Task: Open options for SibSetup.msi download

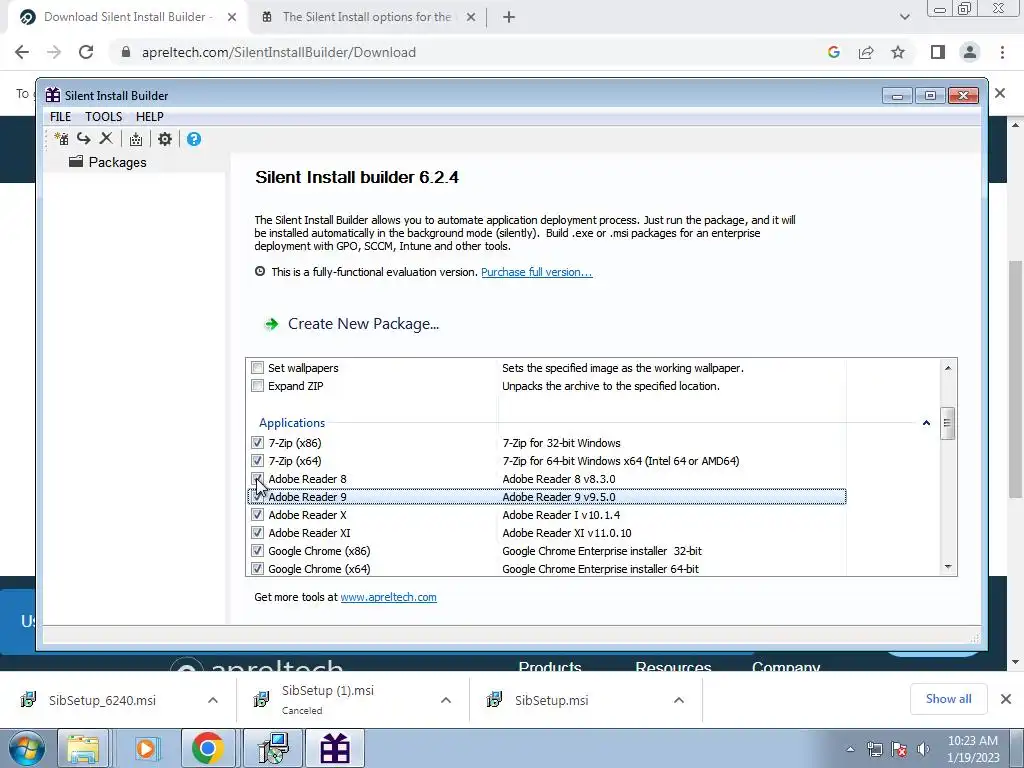Action: click(x=679, y=700)
